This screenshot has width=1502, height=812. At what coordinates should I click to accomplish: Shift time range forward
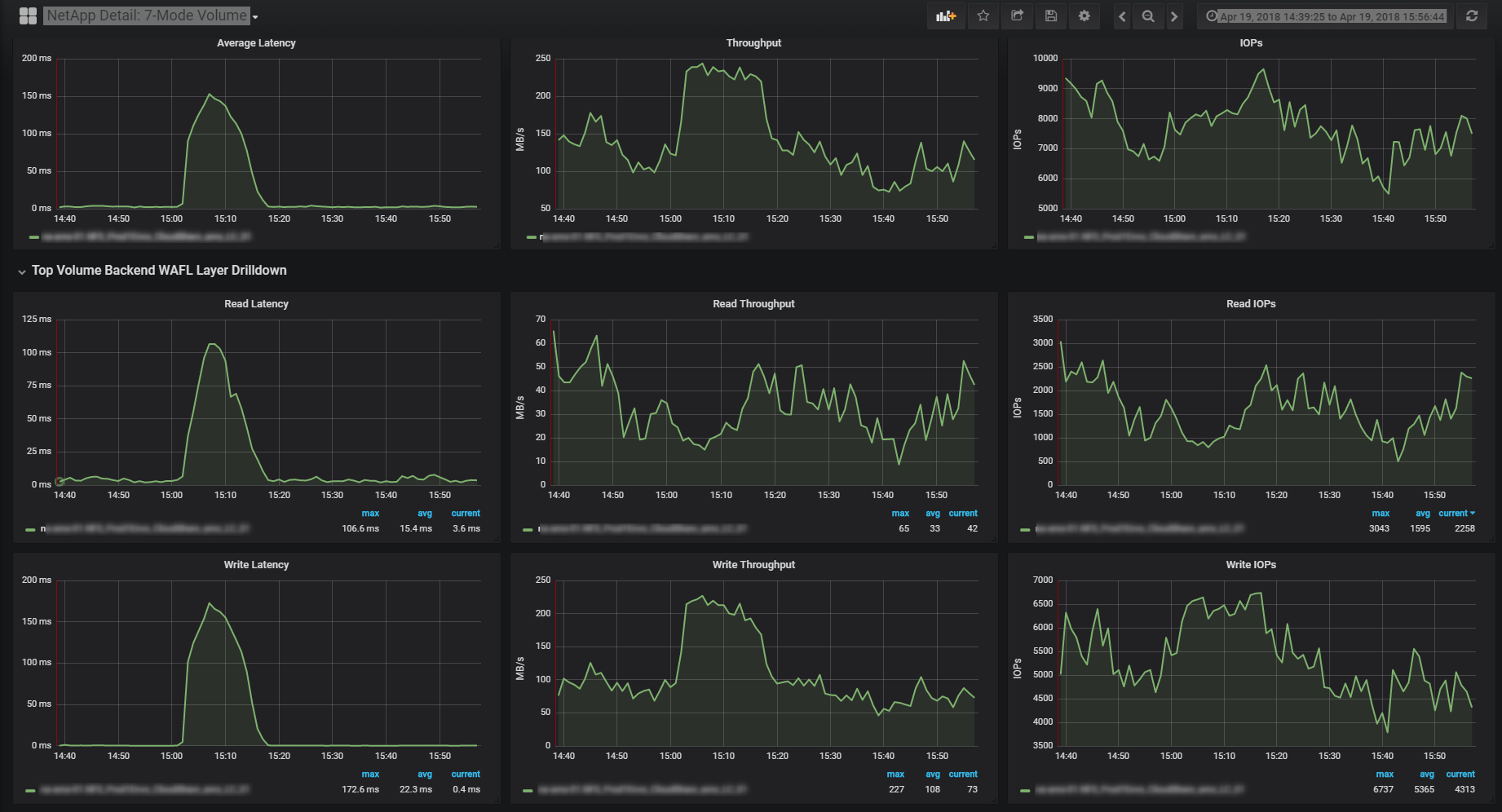[x=1174, y=16]
